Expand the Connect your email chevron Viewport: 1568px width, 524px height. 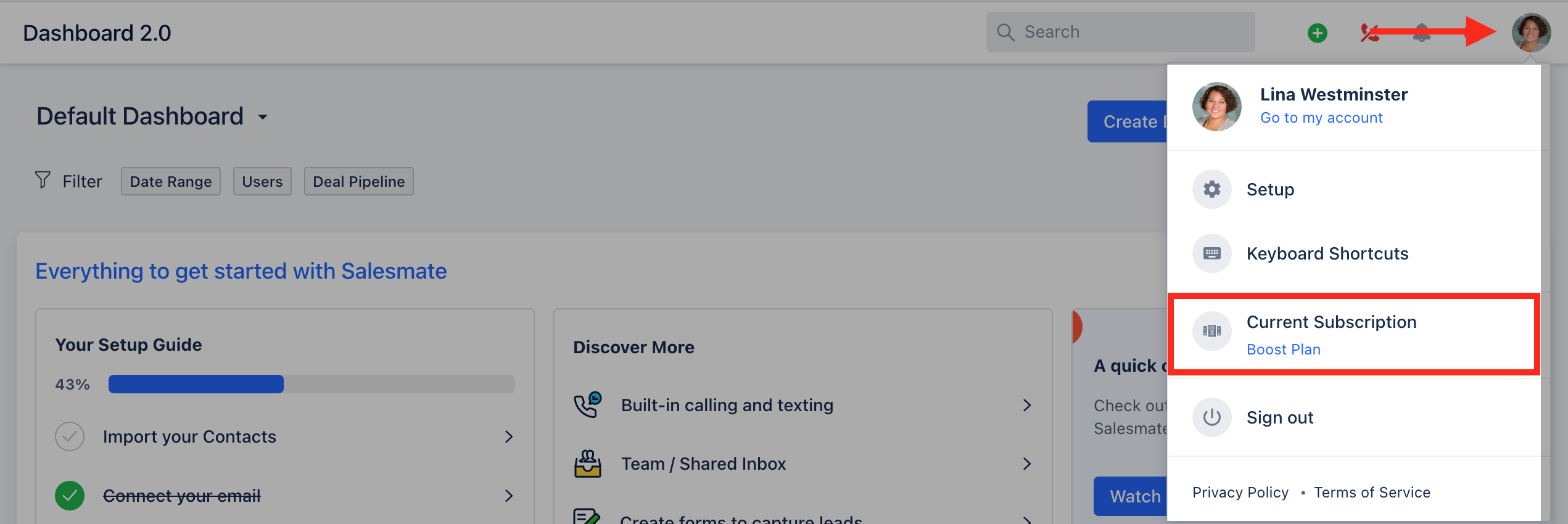coord(509,496)
